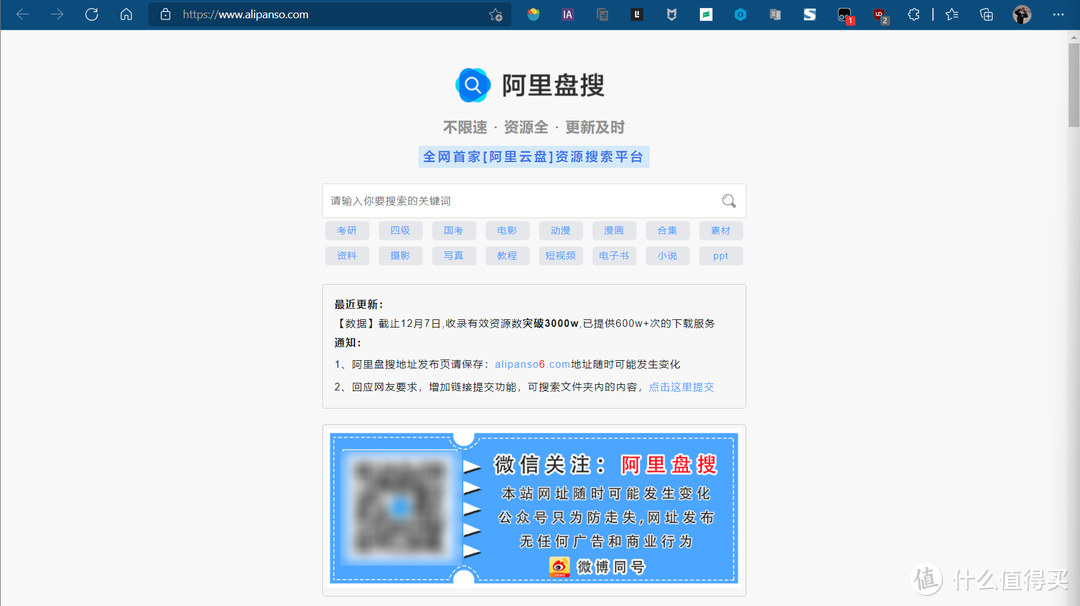This screenshot has height=606, width=1080.
Task: Open the browser home page icon
Action: click(126, 14)
